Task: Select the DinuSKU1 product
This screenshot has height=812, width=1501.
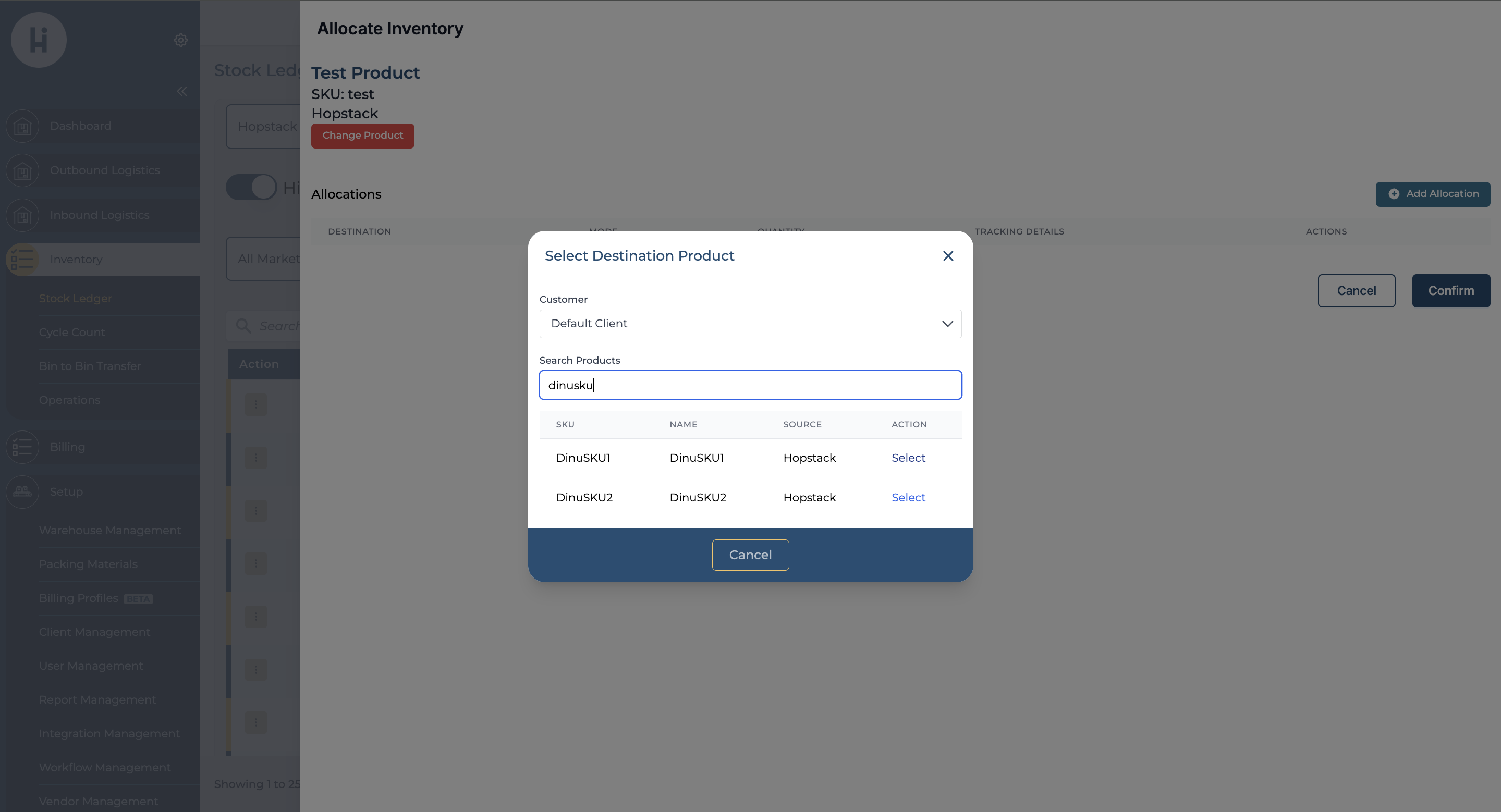Action: [907, 458]
